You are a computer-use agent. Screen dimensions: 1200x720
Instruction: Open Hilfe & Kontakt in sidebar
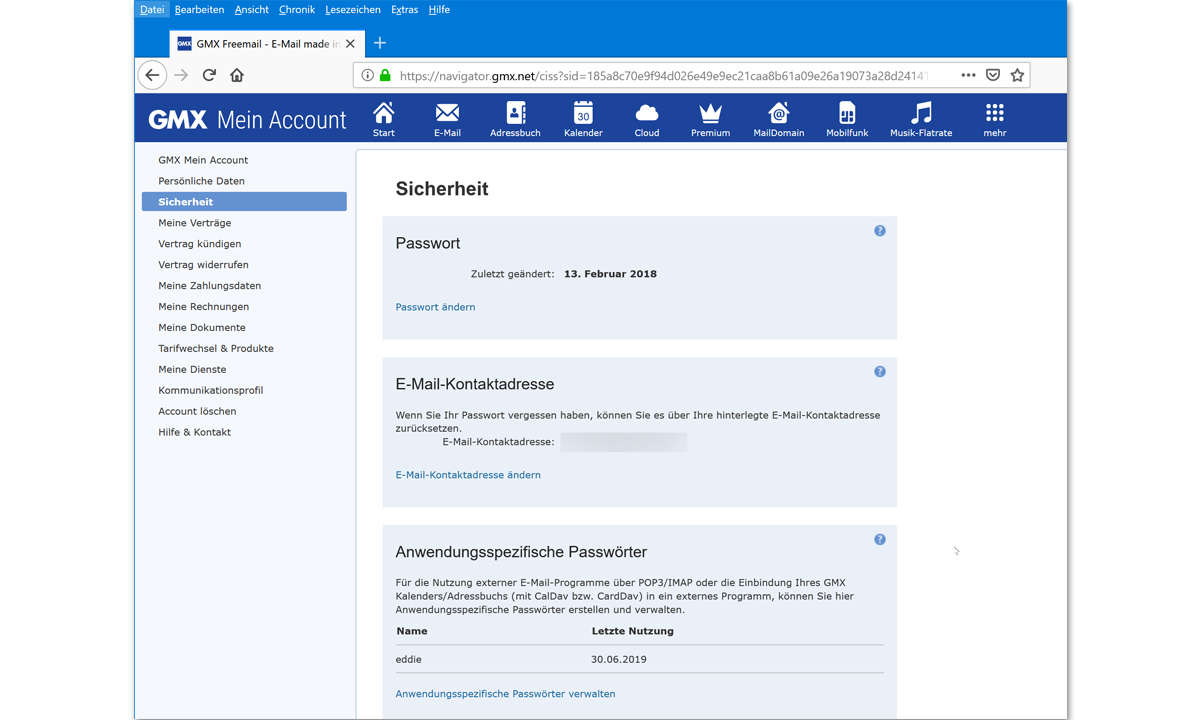(x=194, y=433)
